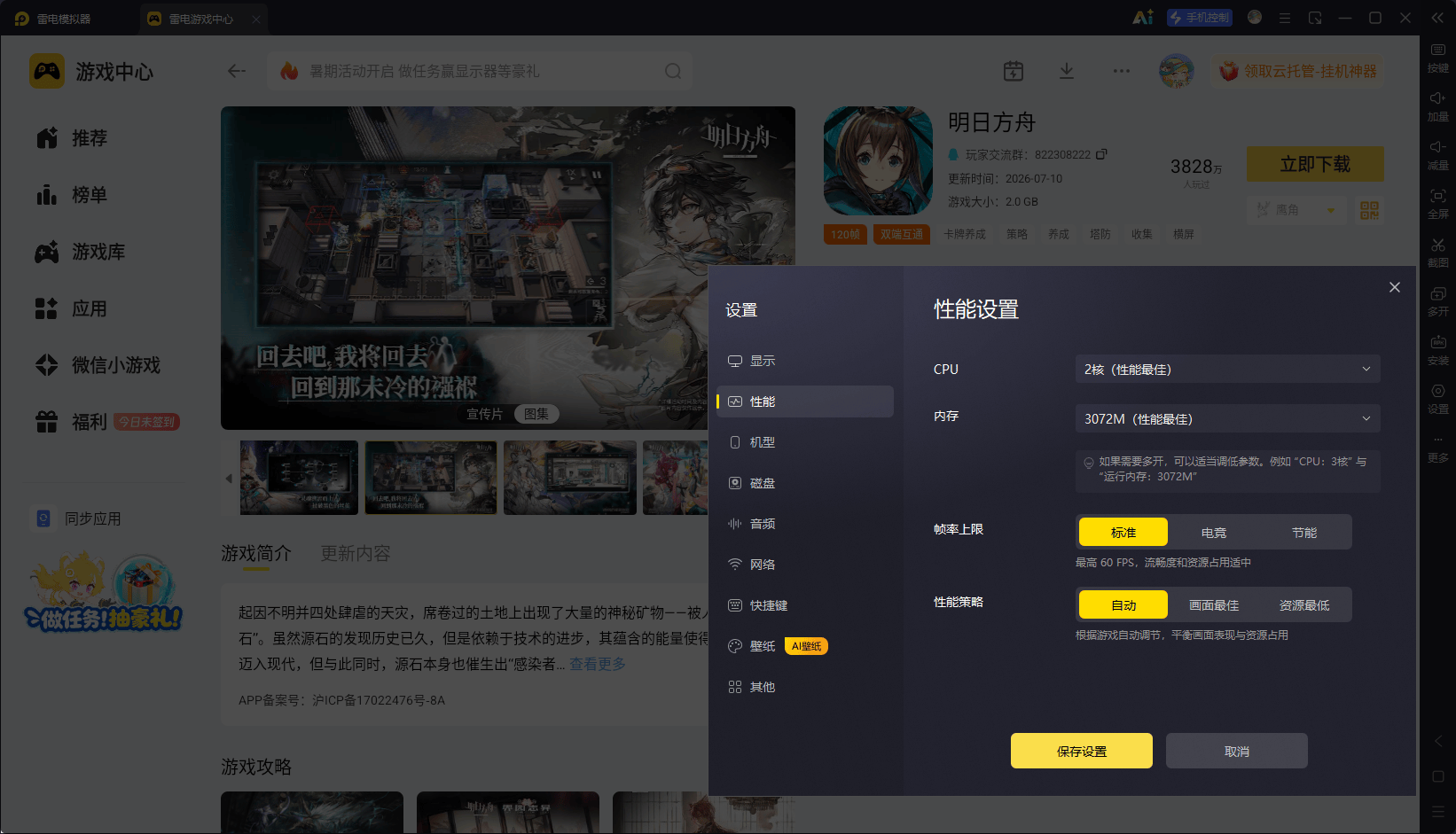Open 微信小游戏 section
The image size is (1456, 834).
coord(98,365)
